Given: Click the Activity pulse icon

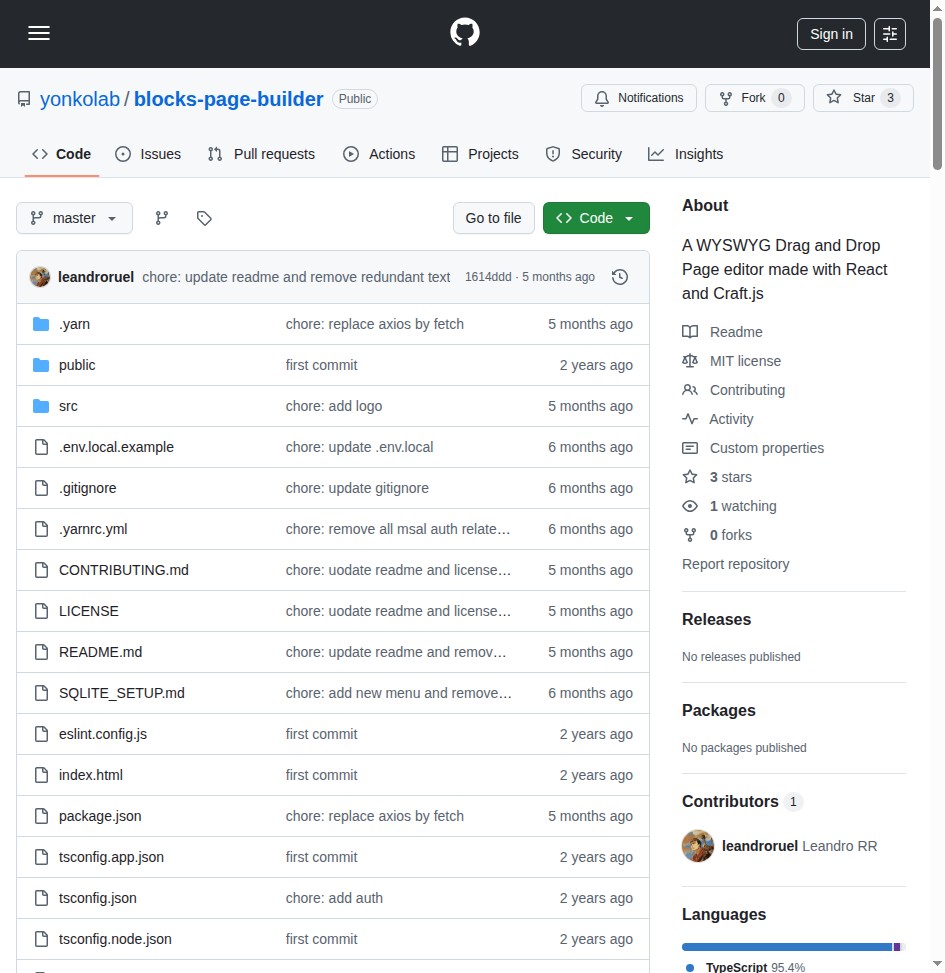Looking at the screenshot, I should click(x=690, y=419).
